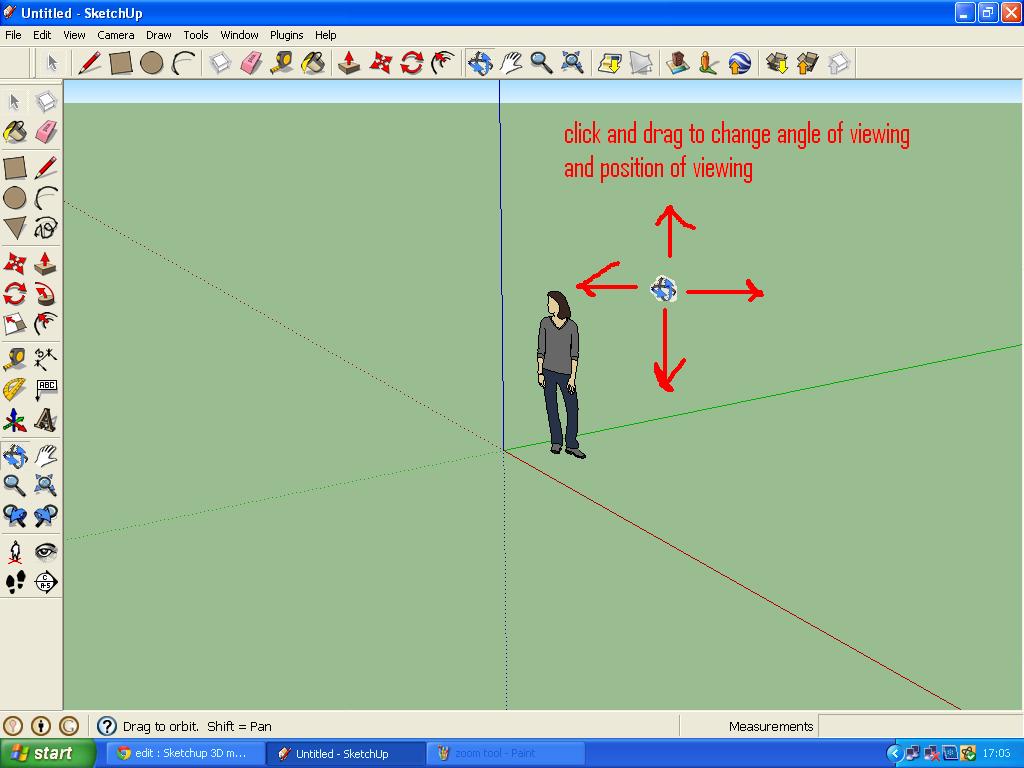Screen dimensions: 1024x768
Task: Click inside the Measurements field
Action: tap(900, 726)
